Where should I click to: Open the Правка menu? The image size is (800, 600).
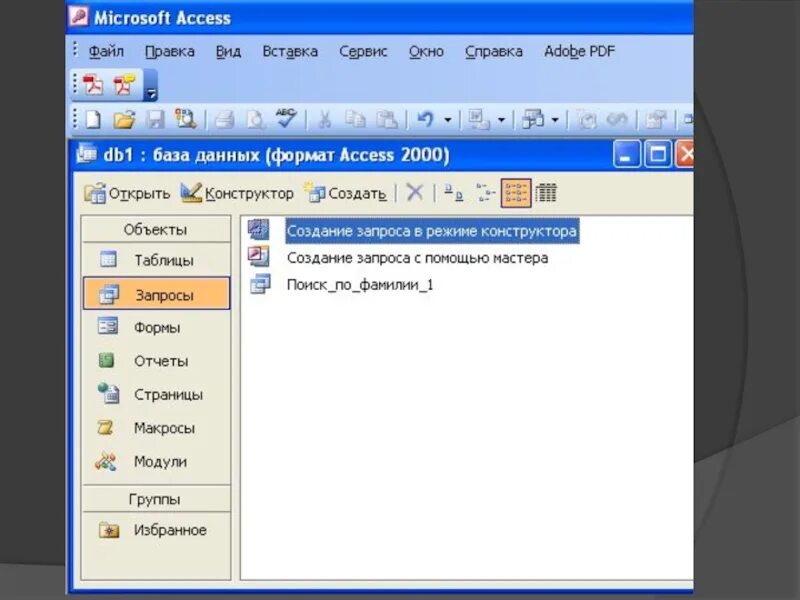pyautogui.click(x=170, y=52)
